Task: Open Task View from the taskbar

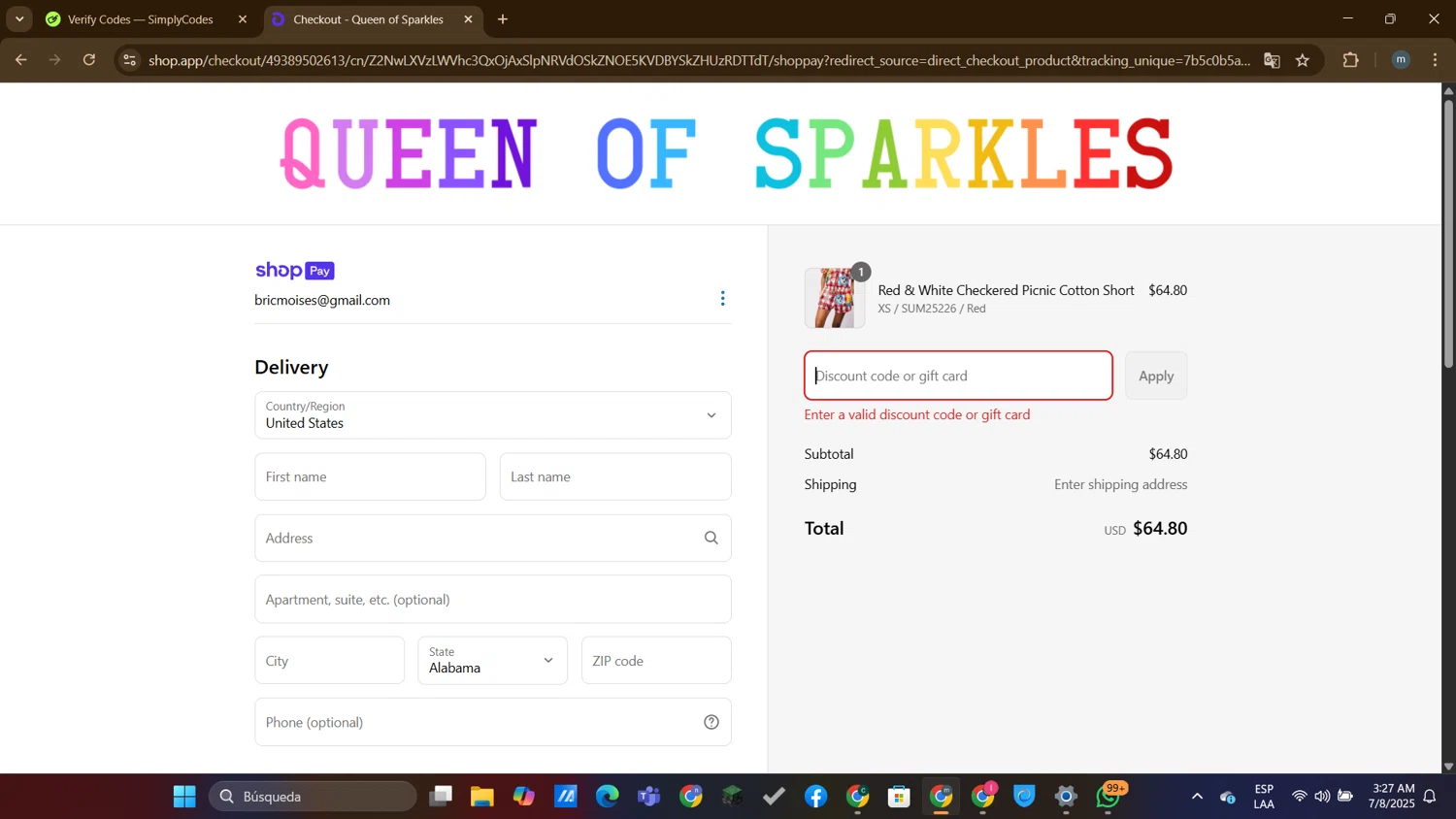Action: click(441, 797)
